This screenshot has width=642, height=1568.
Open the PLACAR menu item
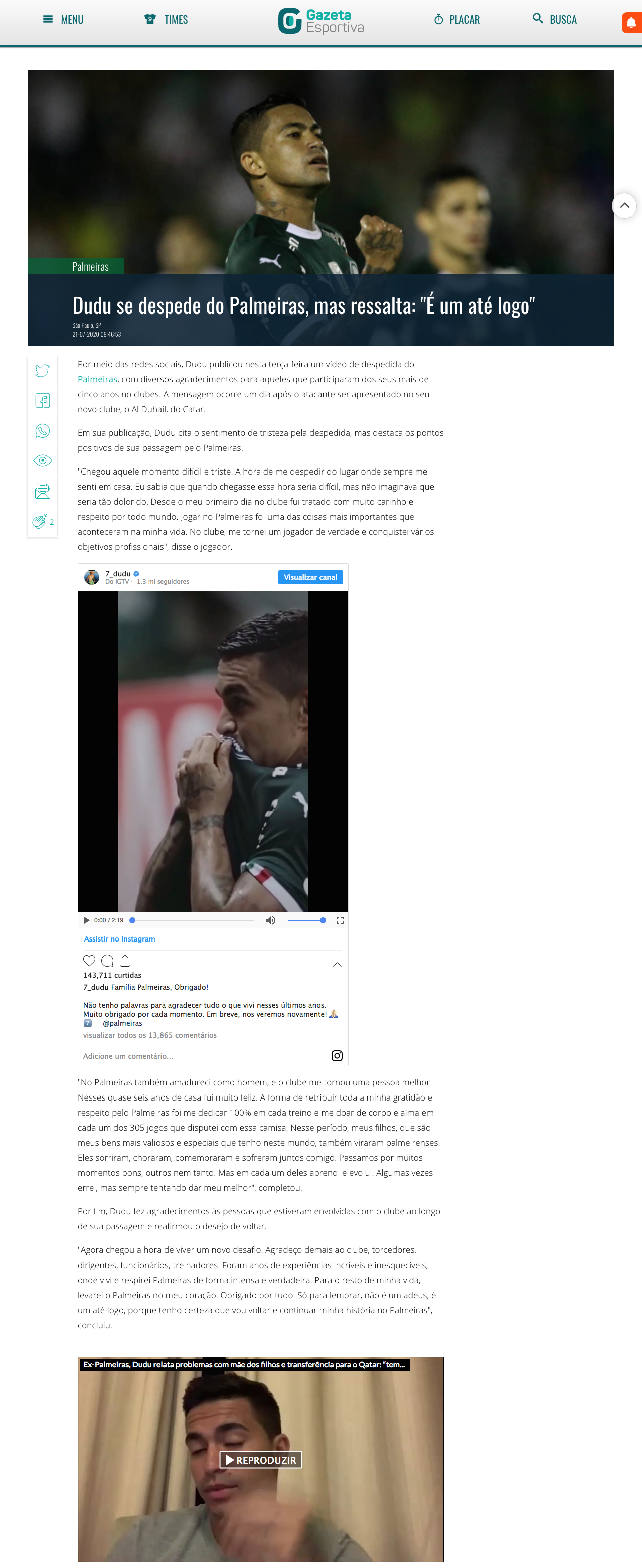(457, 20)
